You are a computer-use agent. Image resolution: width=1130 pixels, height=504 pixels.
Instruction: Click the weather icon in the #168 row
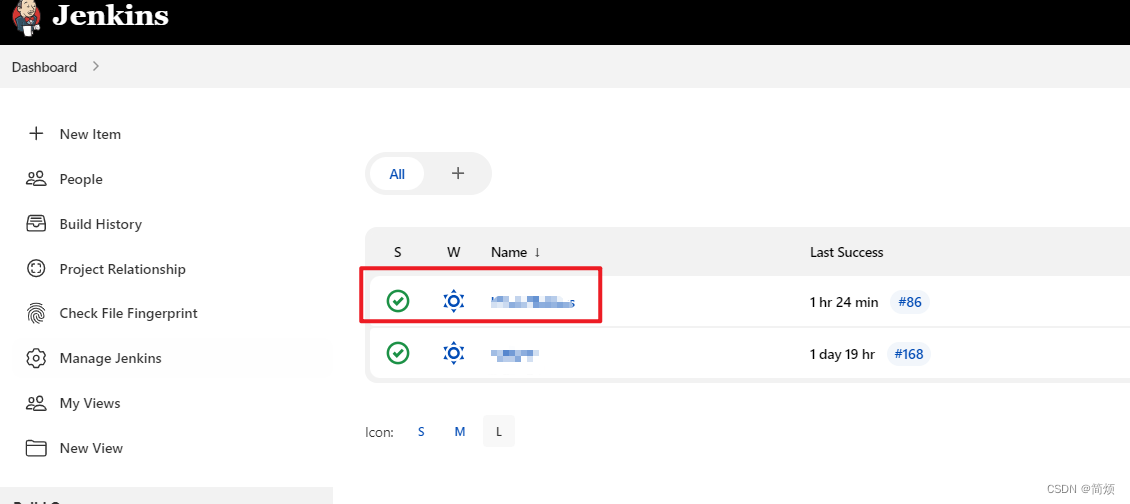[454, 353]
